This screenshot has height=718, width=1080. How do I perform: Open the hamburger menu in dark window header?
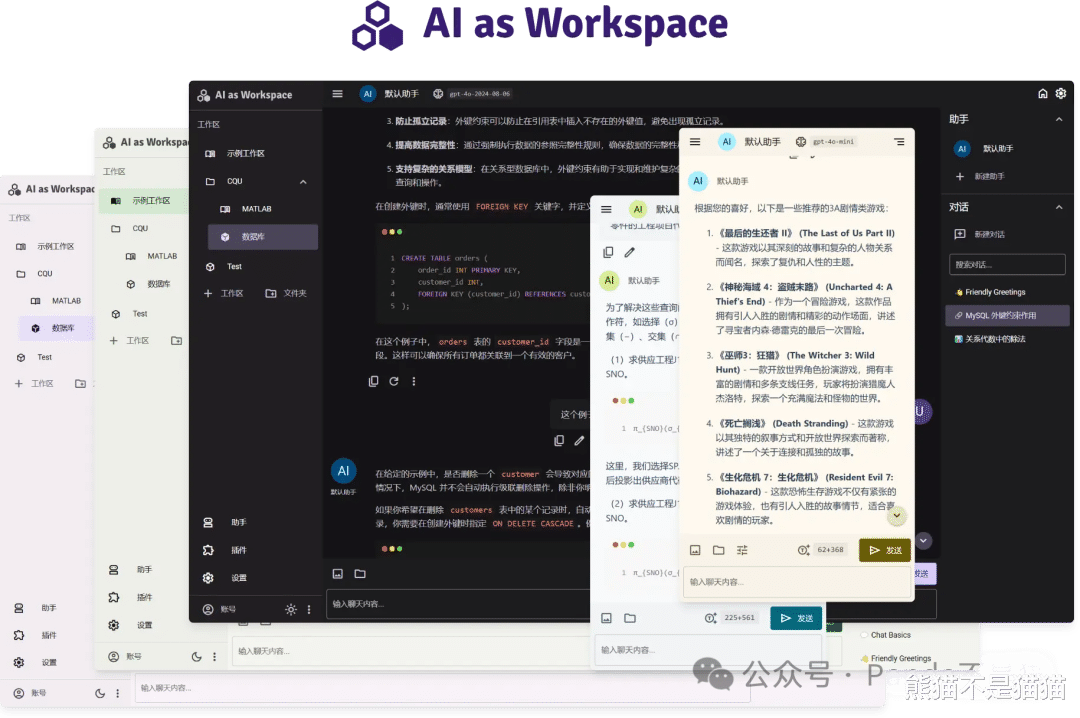338,94
